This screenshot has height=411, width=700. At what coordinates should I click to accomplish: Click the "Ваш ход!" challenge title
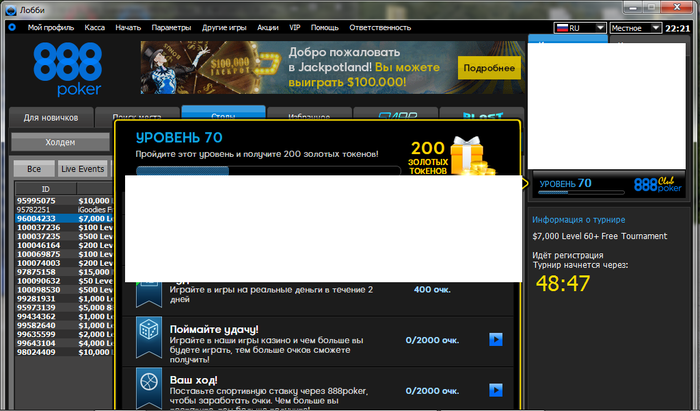(194, 380)
